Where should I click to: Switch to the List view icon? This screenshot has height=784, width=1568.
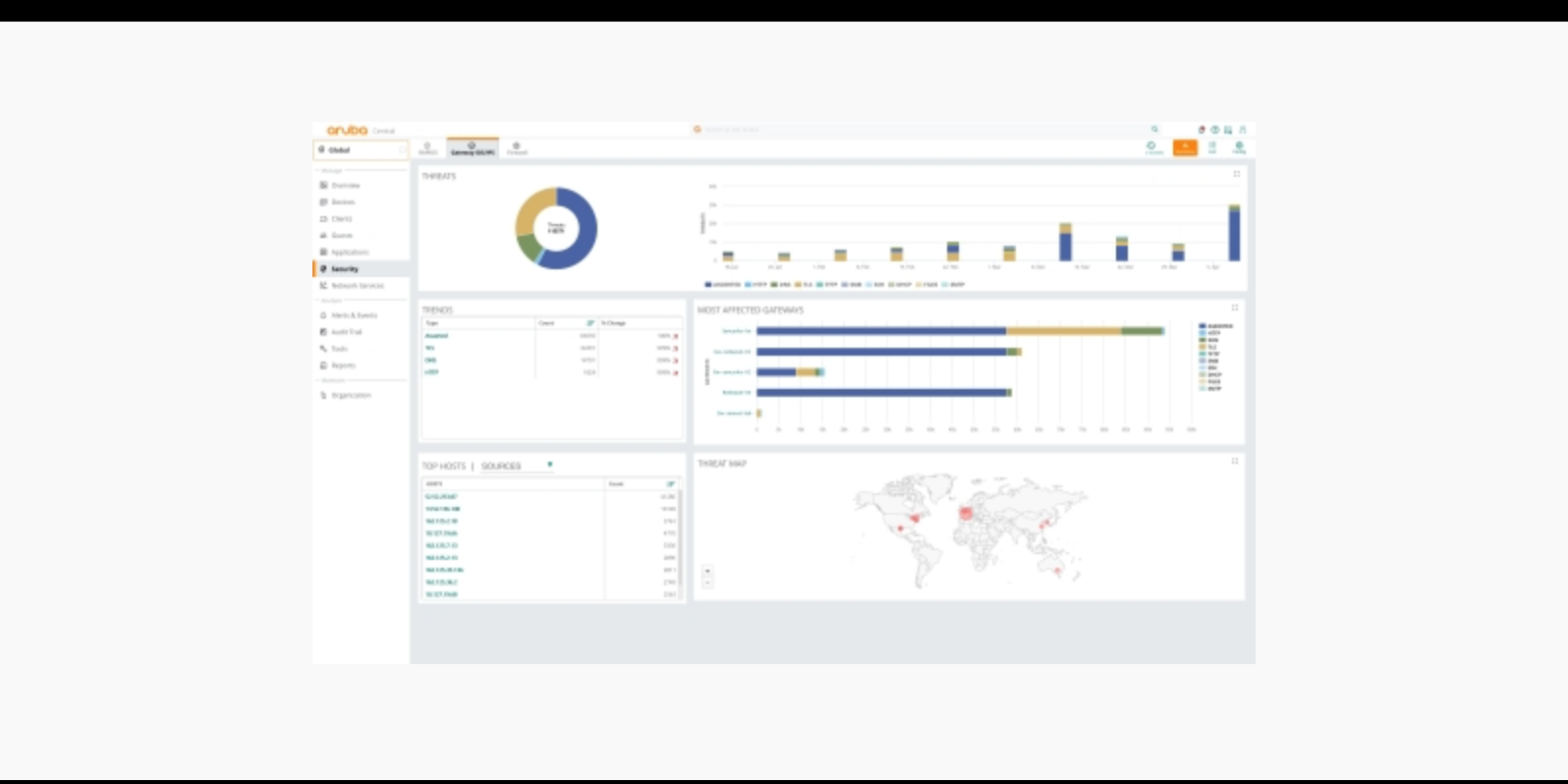(1212, 147)
